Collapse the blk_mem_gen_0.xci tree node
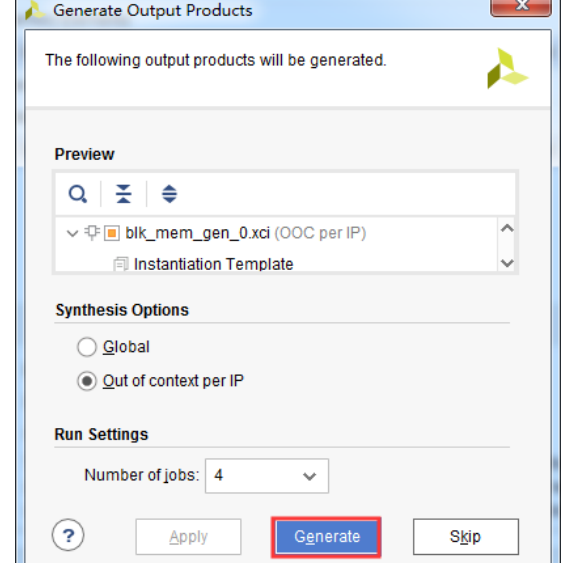The width and height of the screenshot is (572, 570). (x=73, y=233)
